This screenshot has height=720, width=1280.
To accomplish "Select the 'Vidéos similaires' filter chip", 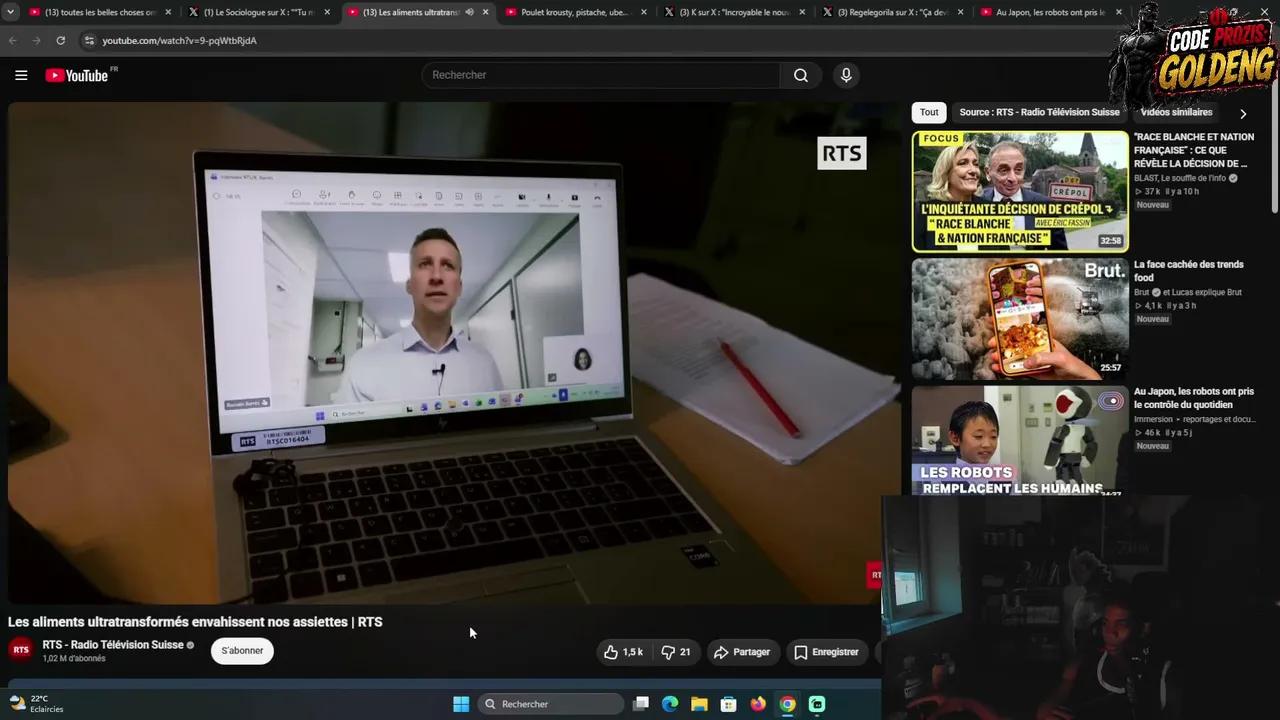I will point(1176,112).
